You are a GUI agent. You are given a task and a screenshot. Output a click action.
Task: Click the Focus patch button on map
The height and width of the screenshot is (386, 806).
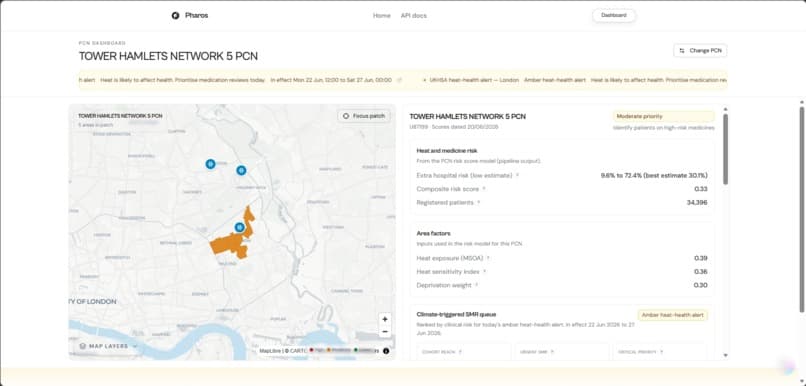pyautogui.click(x=364, y=116)
